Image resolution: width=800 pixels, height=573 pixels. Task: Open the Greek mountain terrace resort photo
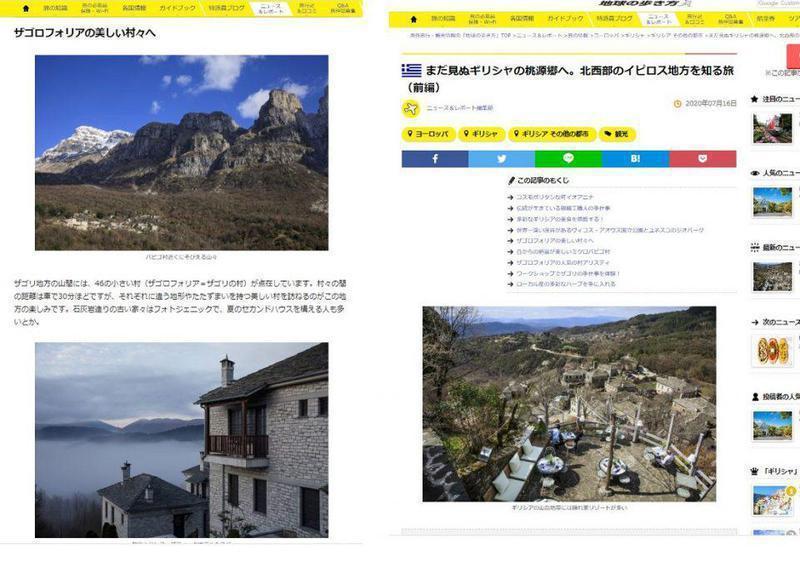568,403
